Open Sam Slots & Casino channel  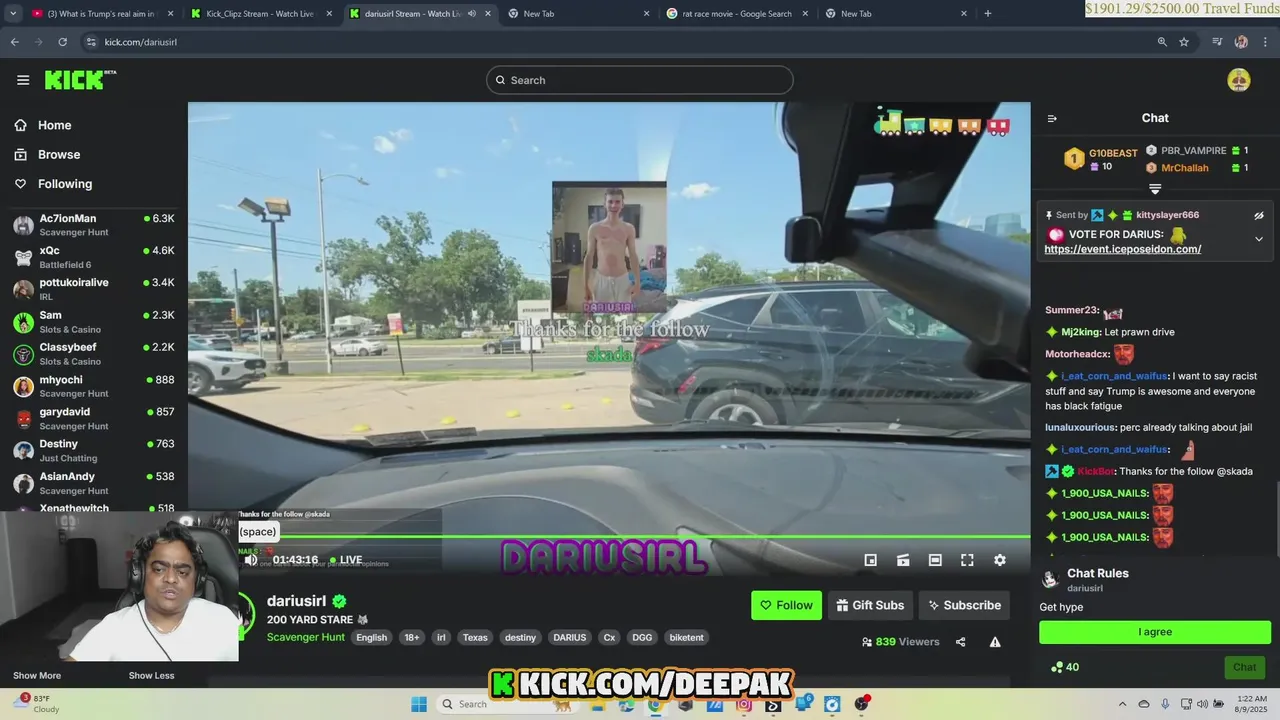pyautogui.click(x=94, y=322)
